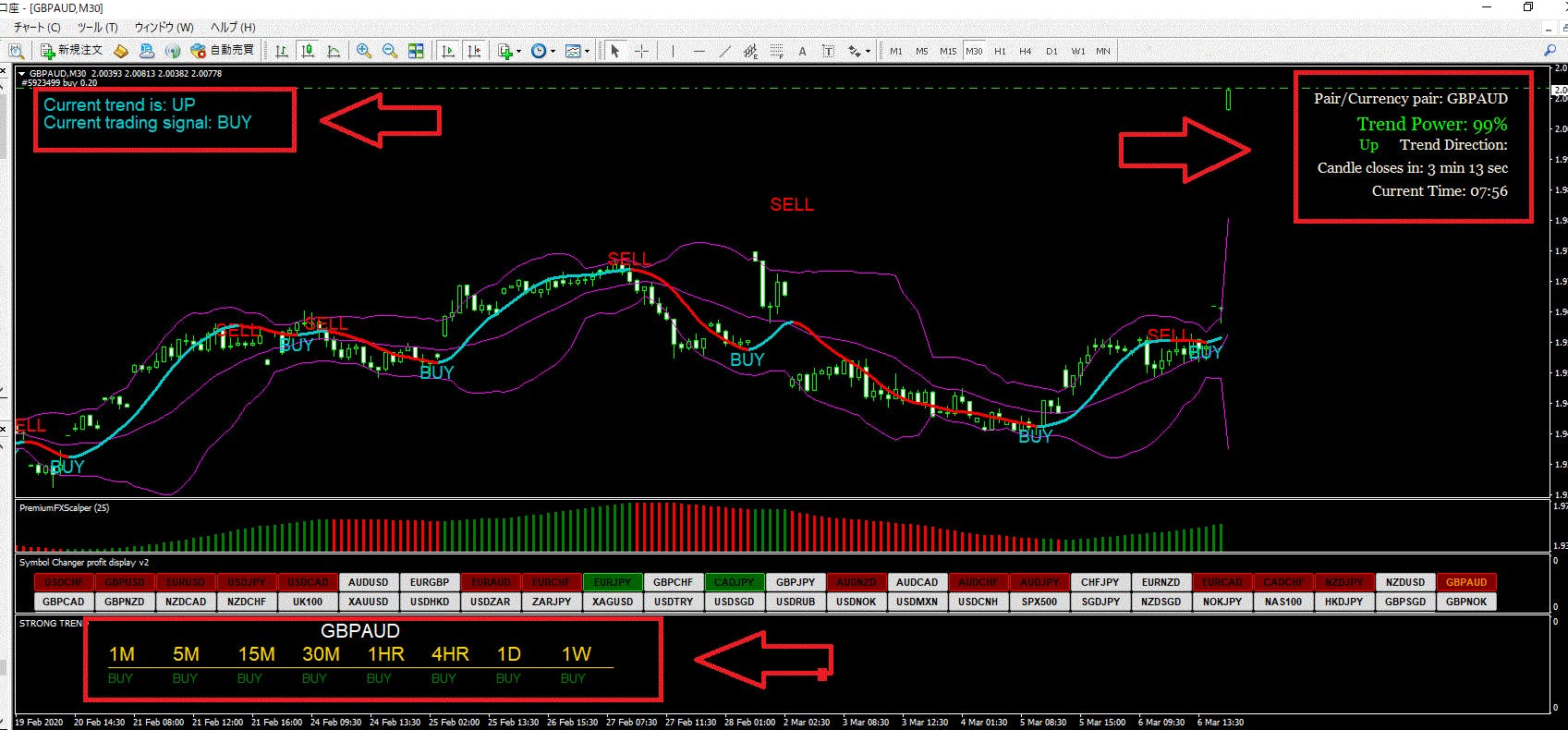Screen dimensions: 1568x730
Task: Toggle the chart shift button
Action: tap(474, 51)
